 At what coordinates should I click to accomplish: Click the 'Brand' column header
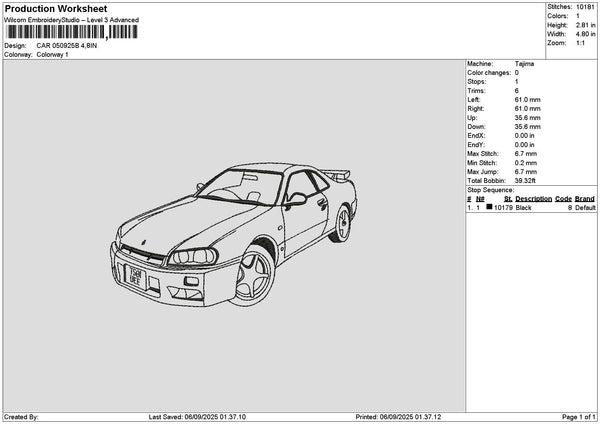pos(585,199)
